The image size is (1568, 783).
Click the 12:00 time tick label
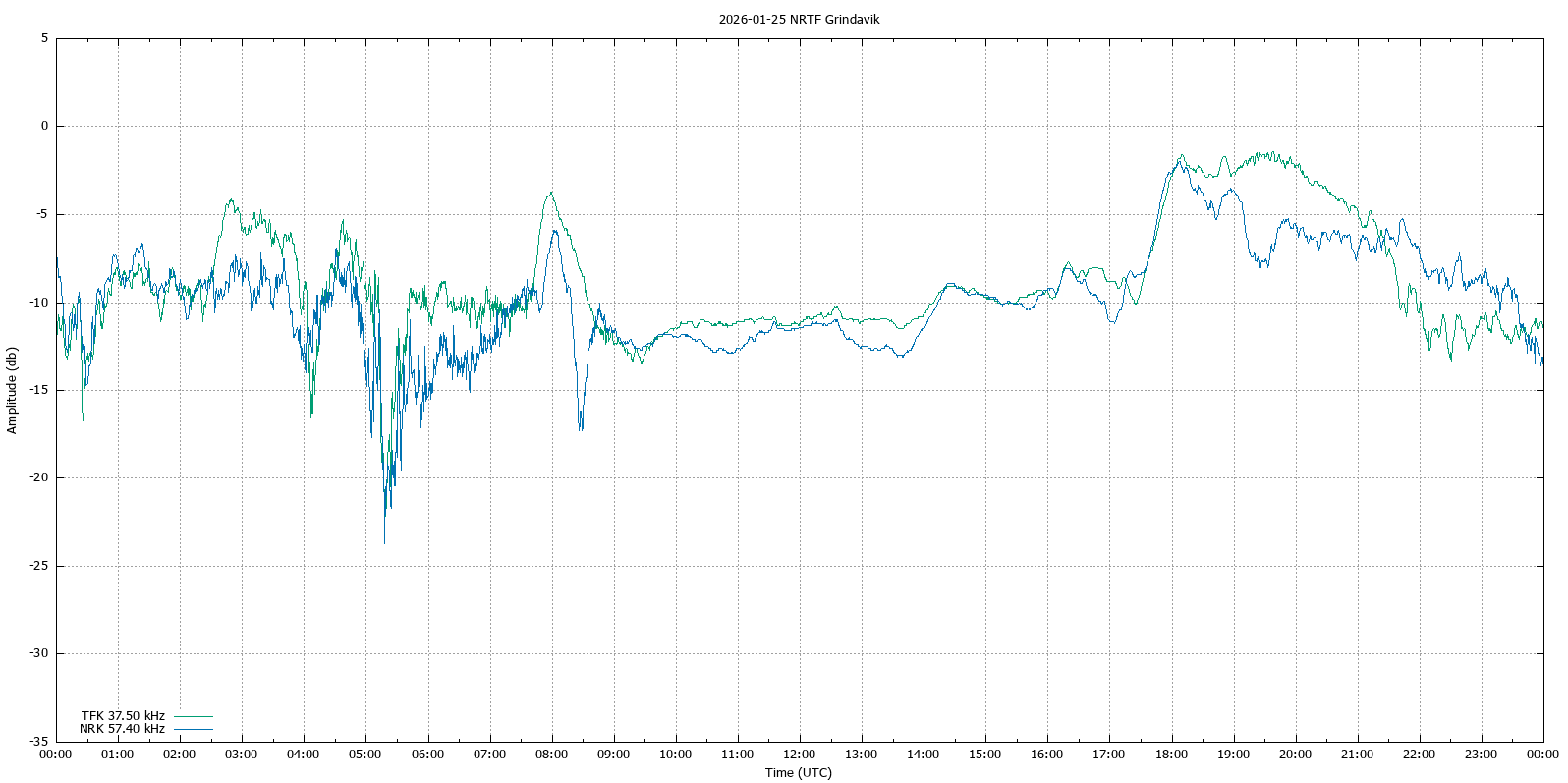(799, 755)
